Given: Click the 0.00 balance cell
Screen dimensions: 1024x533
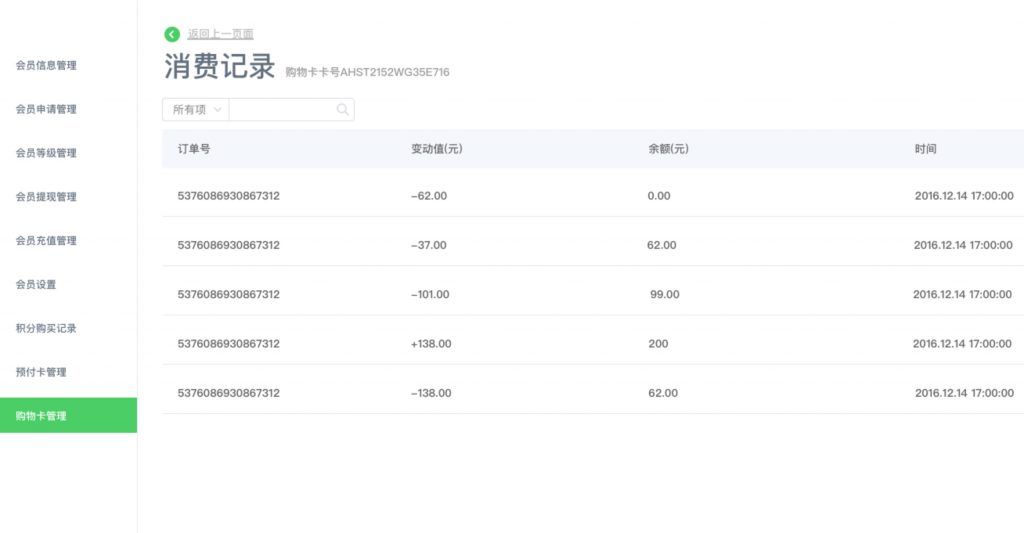Looking at the screenshot, I should tap(659, 196).
